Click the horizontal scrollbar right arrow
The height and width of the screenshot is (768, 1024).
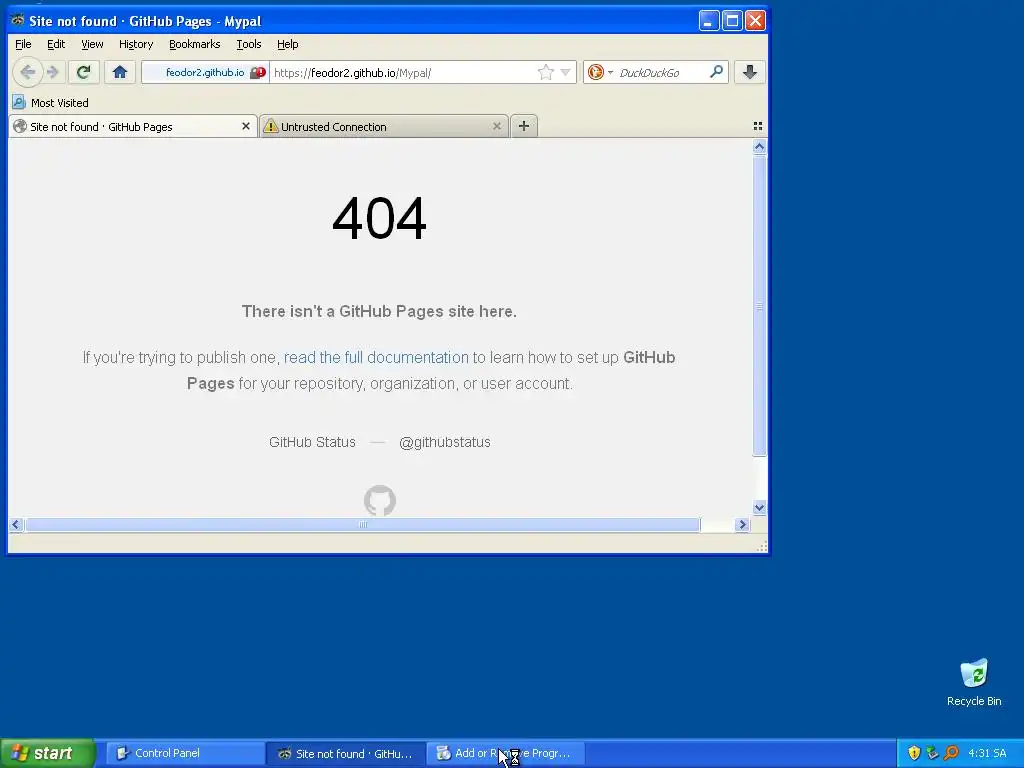[x=742, y=524]
